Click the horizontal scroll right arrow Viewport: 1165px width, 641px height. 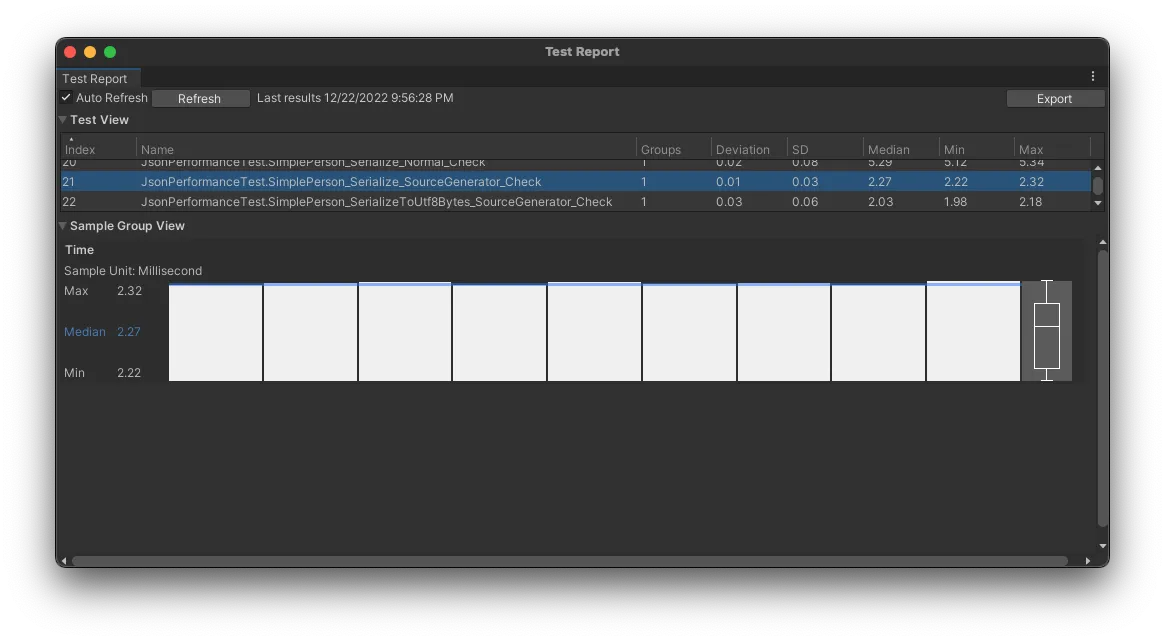coord(1088,561)
